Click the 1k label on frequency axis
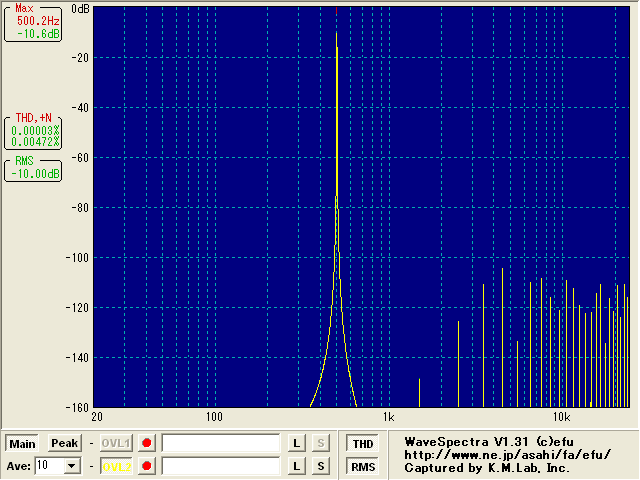Screen dimensions: 640x480 coord(389,417)
